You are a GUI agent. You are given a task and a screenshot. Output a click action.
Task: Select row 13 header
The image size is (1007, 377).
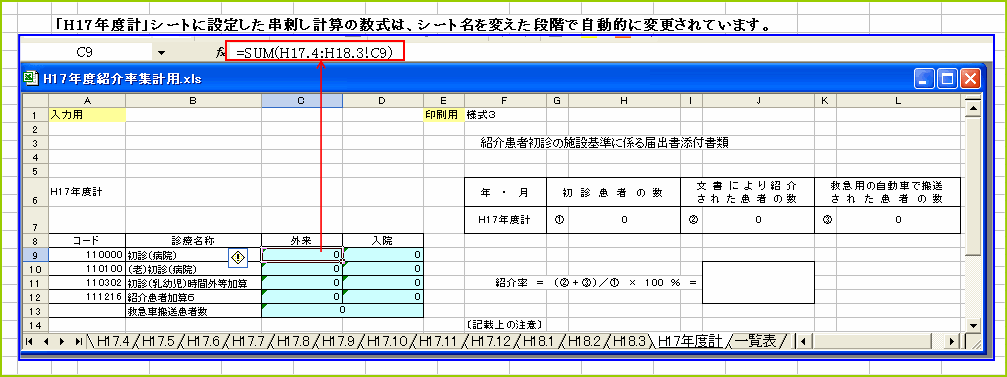(x=36, y=310)
